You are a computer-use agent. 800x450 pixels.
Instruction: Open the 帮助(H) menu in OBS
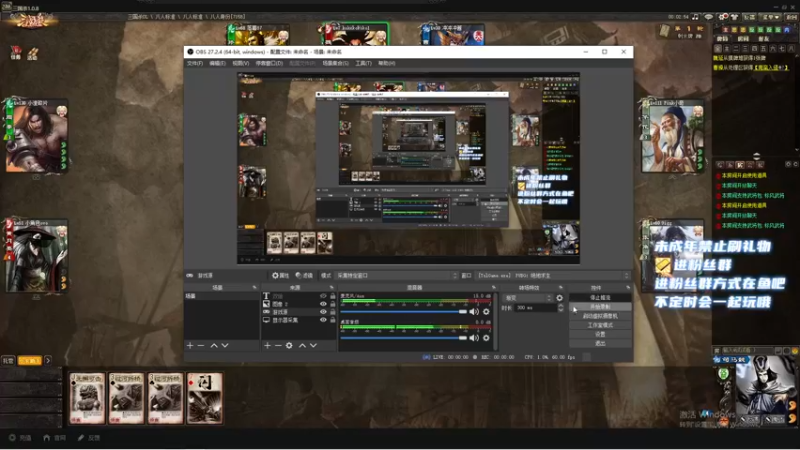387,63
